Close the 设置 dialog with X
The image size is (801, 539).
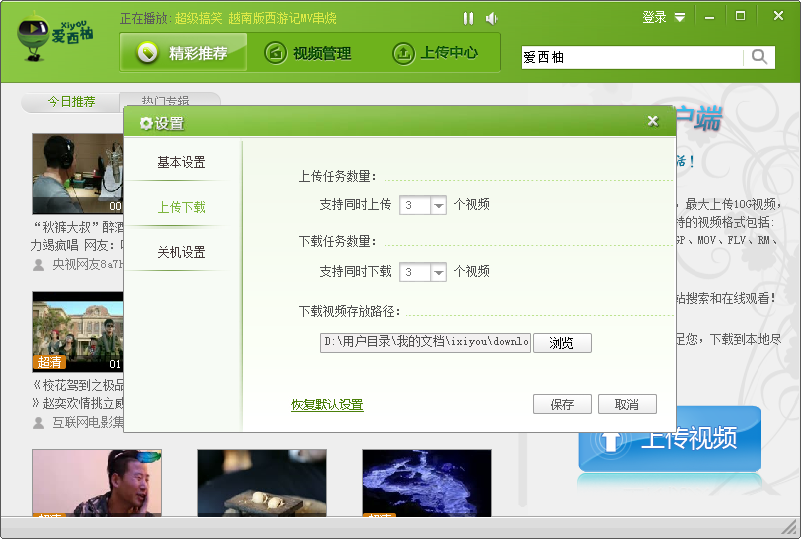click(x=653, y=121)
